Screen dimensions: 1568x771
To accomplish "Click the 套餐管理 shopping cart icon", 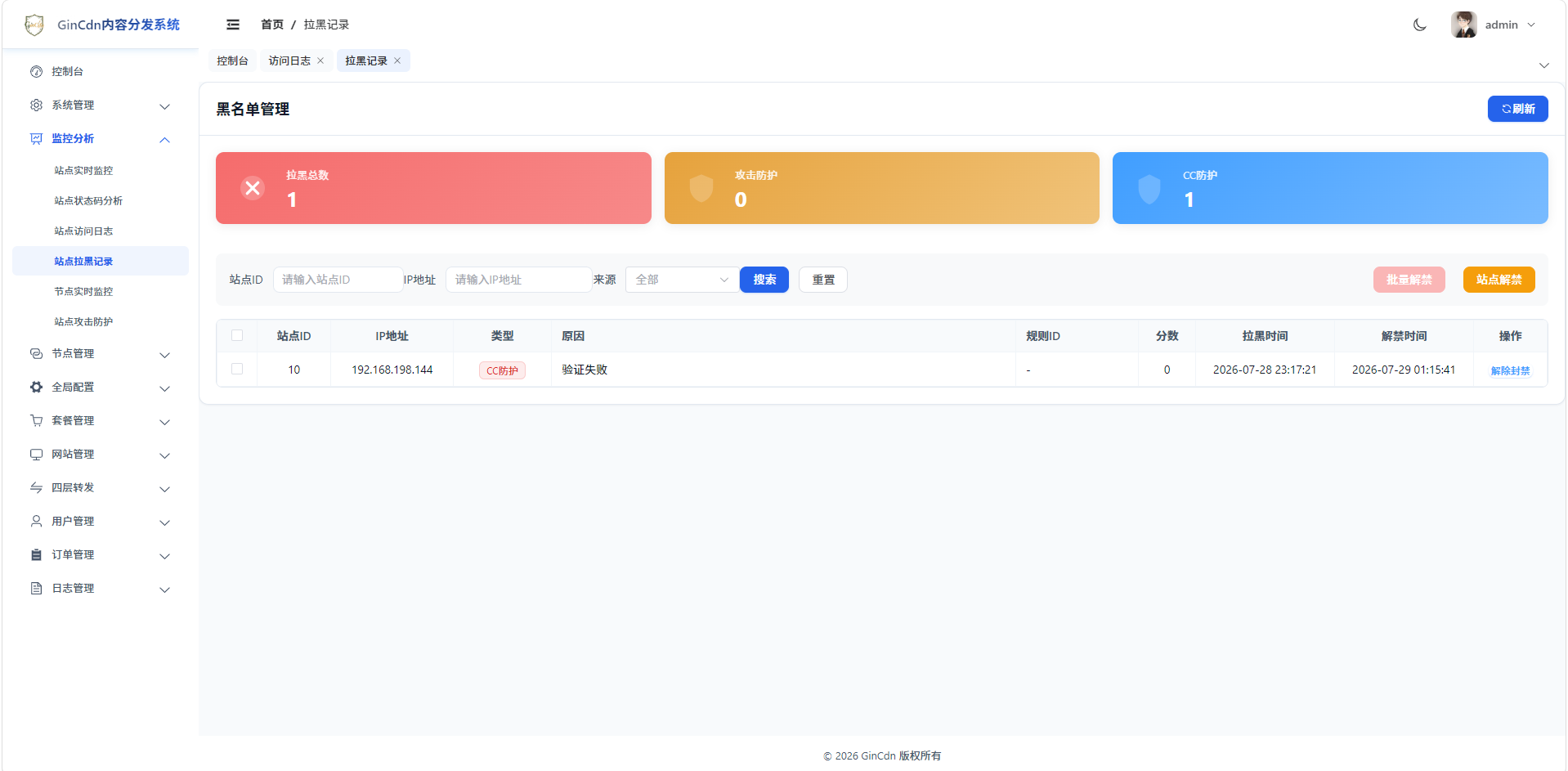I will tap(36, 421).
